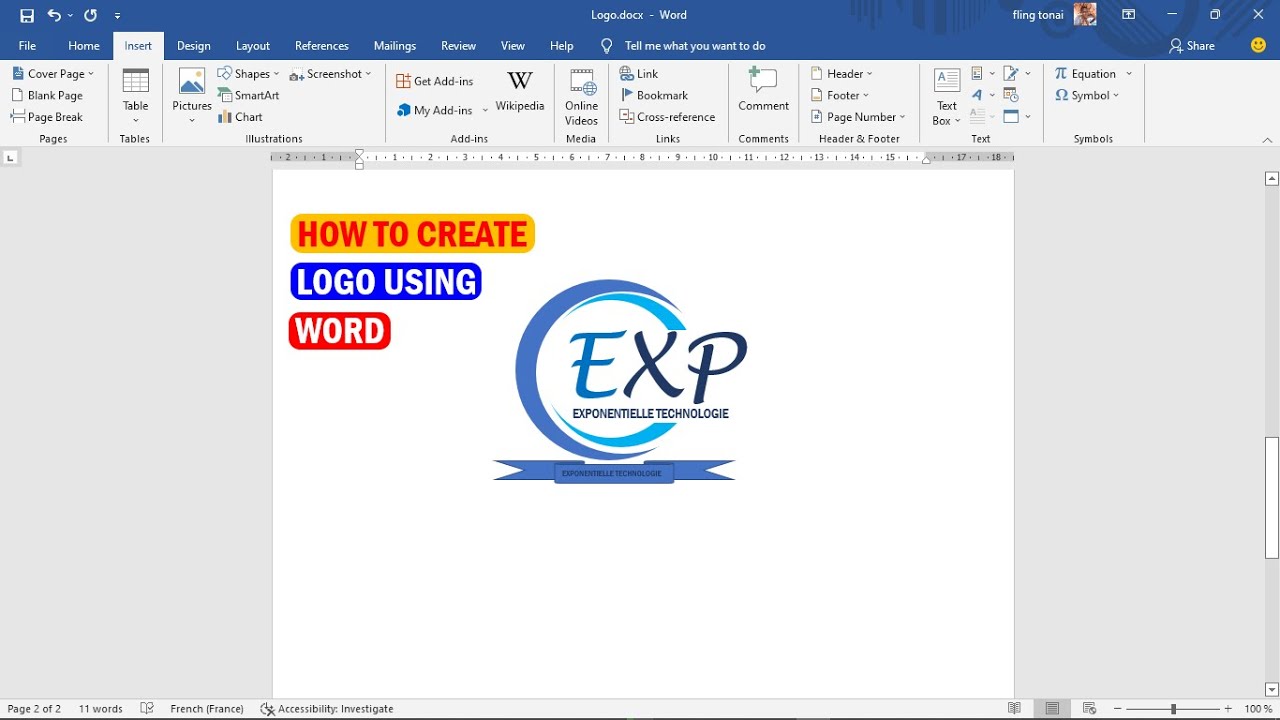This screenshot has height=720, width=1280.
Task: Open the Help tab
Action: [x=562, y=46]
